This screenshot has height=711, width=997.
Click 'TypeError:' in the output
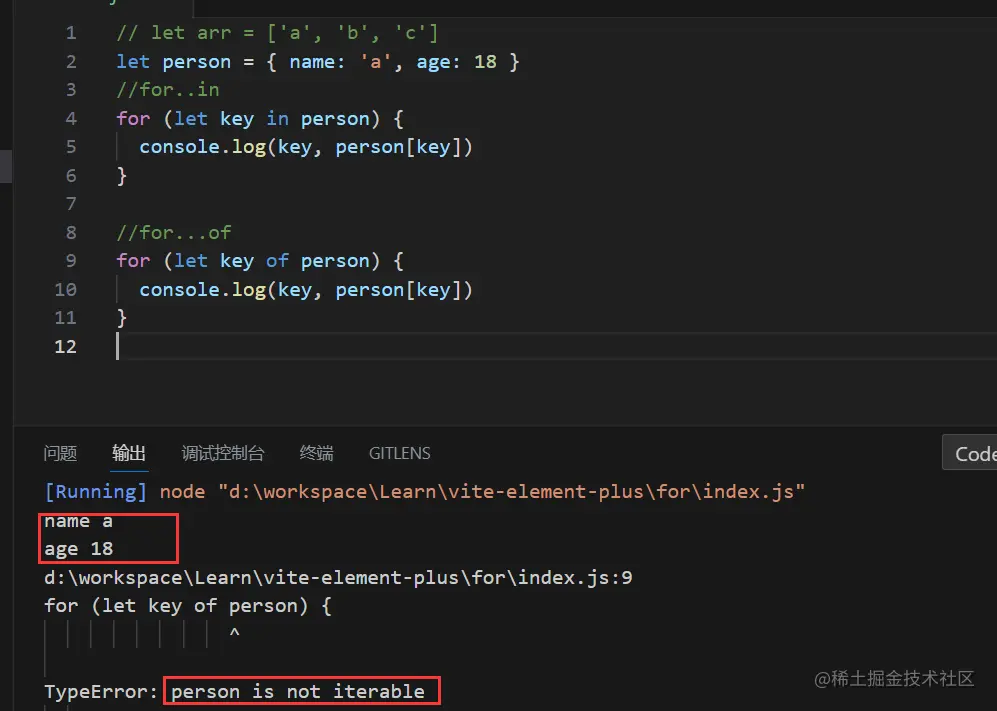100,691
